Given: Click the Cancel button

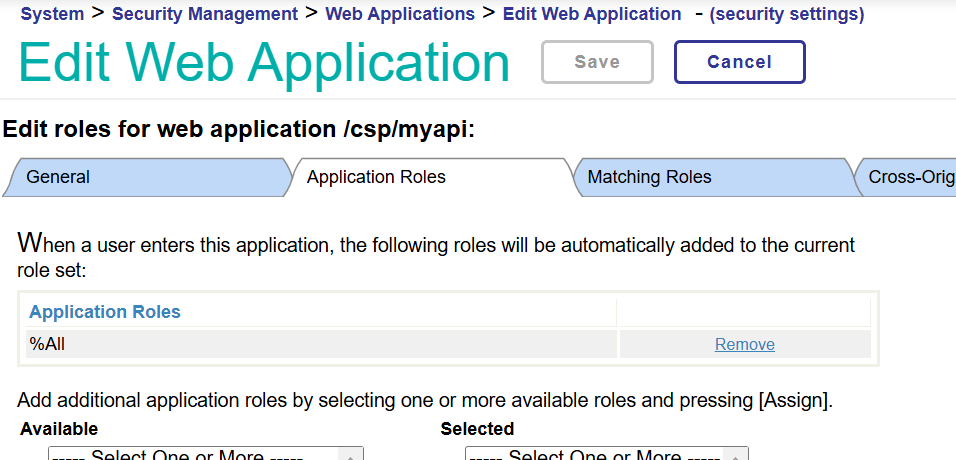Looking at the screenshot, I should 740,62.
